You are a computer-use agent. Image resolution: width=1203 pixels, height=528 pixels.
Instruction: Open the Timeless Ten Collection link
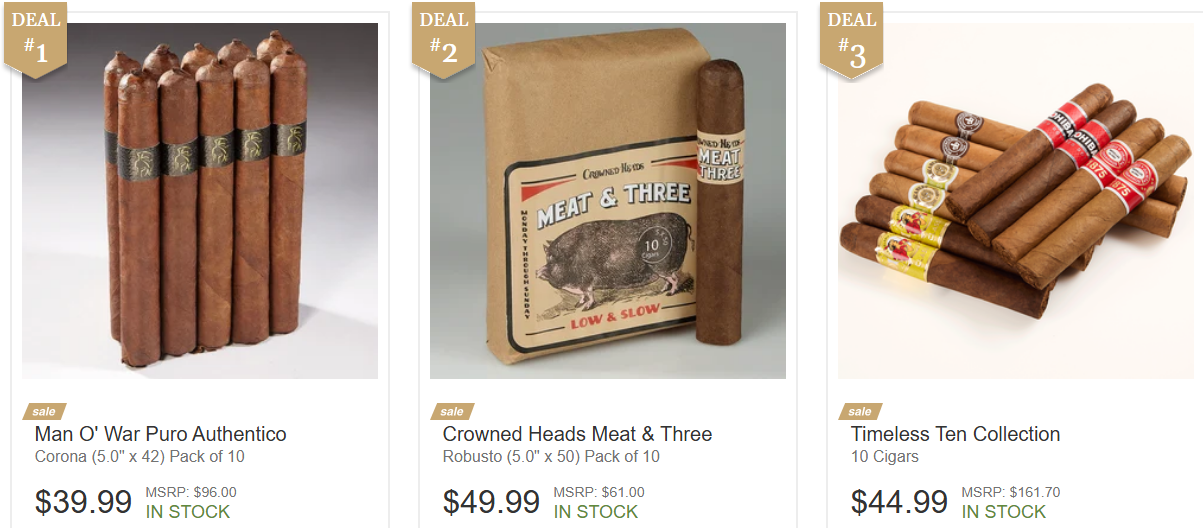click(955, 434)
